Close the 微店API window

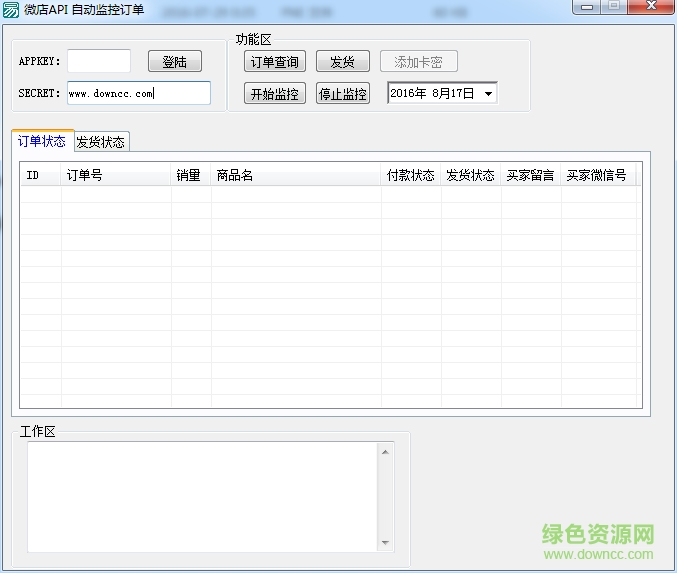[x=651, y=6]
